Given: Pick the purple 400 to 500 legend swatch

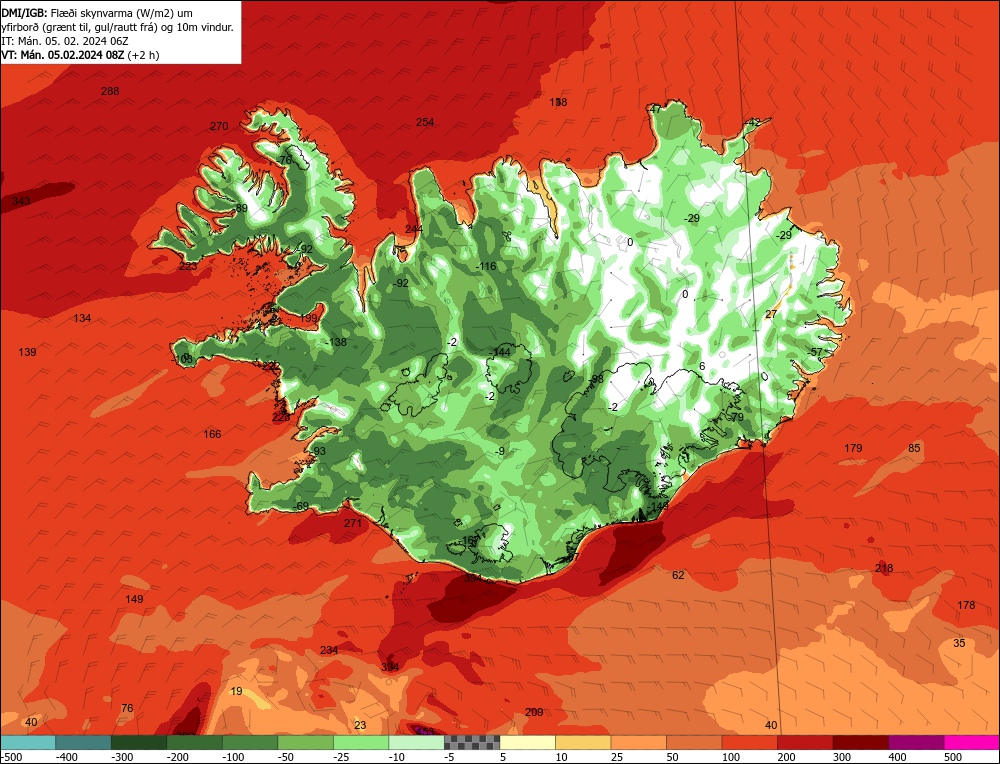Looking at the screenshot, I should 916,742.
